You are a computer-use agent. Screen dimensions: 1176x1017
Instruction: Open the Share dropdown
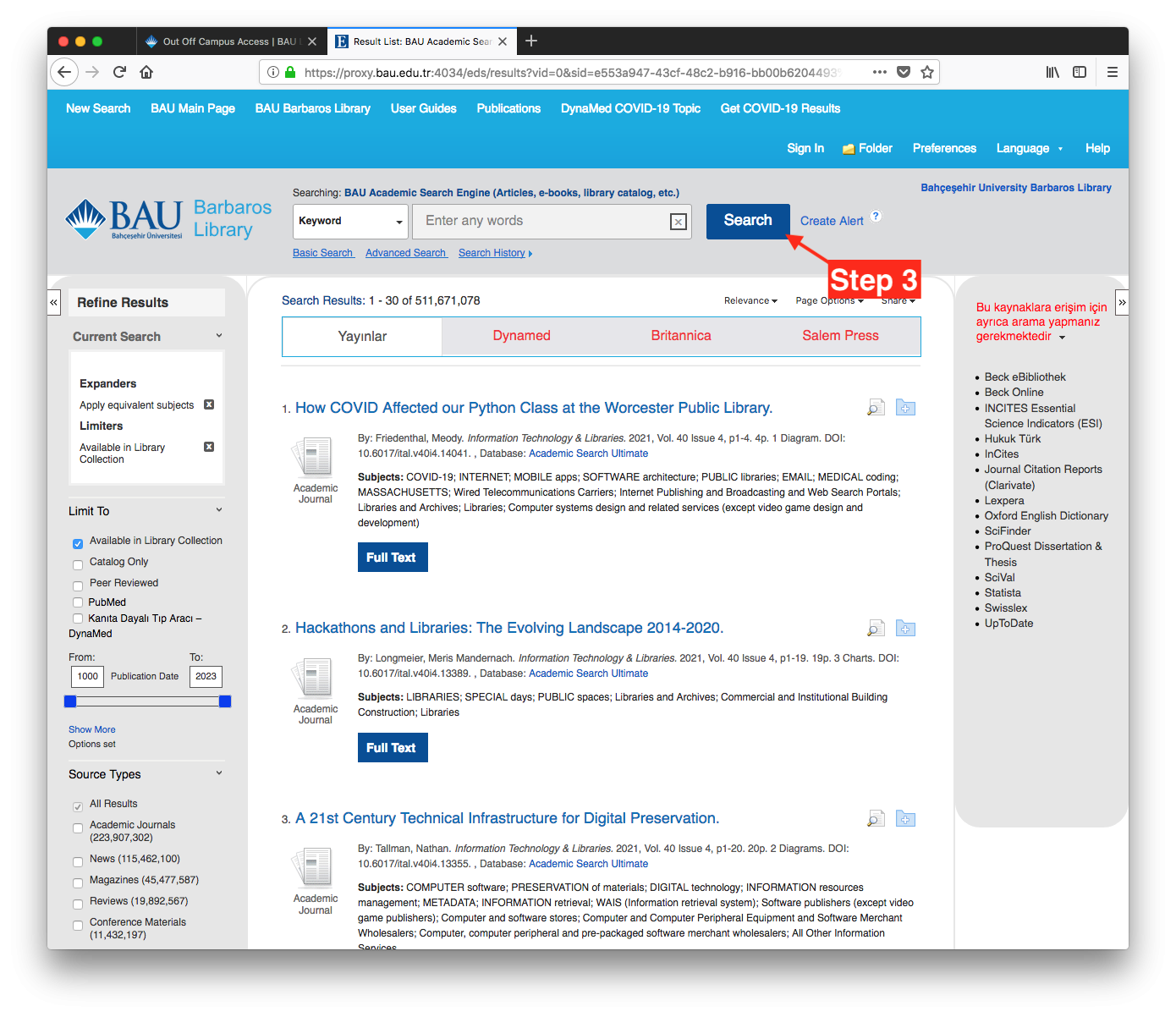click(x=898, y=301)
